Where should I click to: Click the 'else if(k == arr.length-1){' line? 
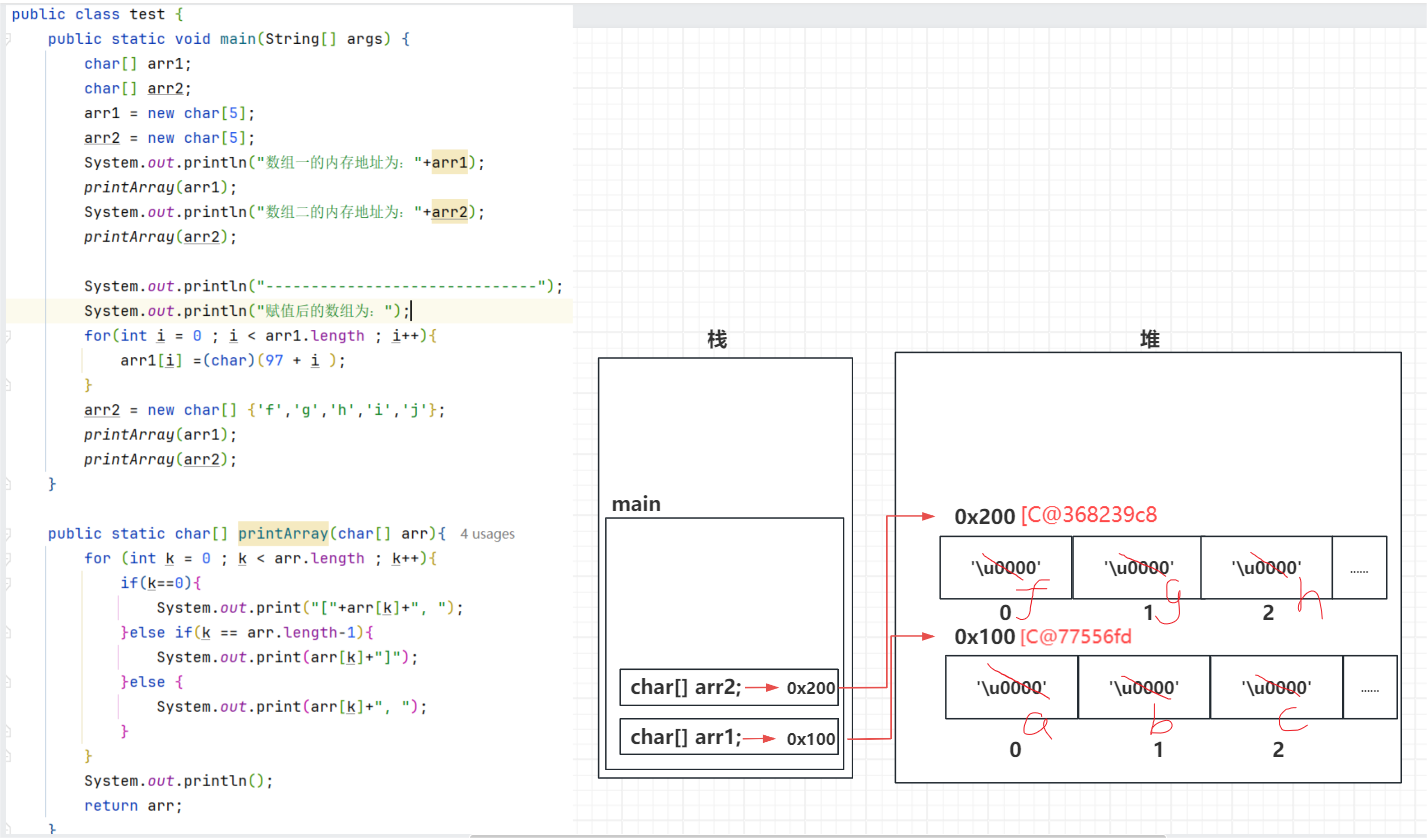[247, 632]
